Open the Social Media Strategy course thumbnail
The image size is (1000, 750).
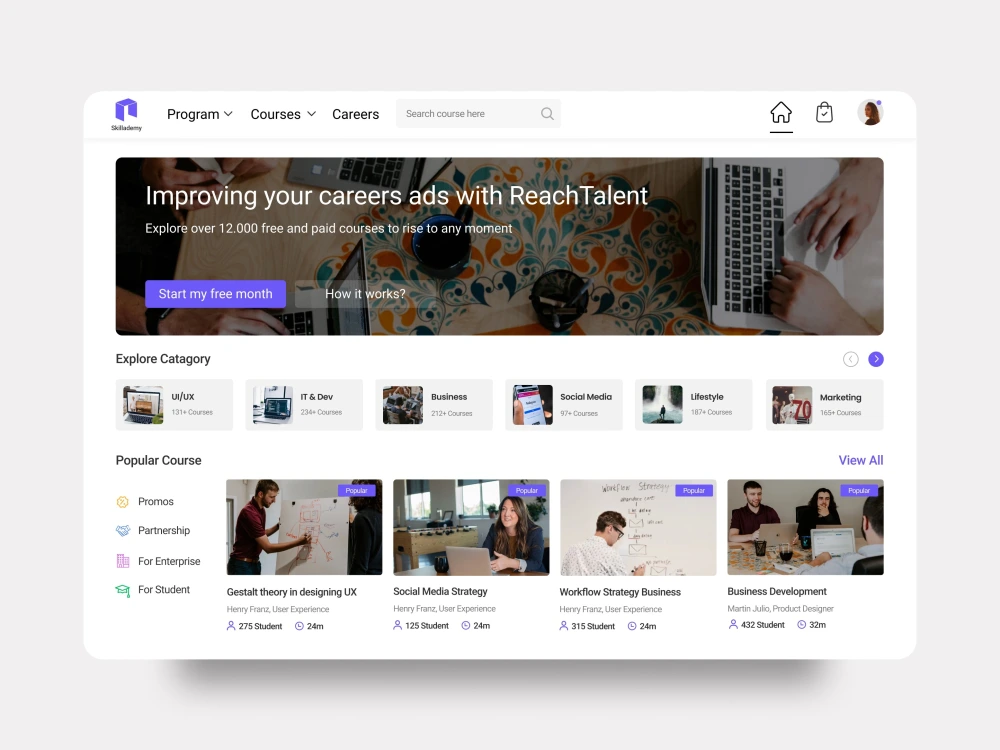tap(470, 527)
